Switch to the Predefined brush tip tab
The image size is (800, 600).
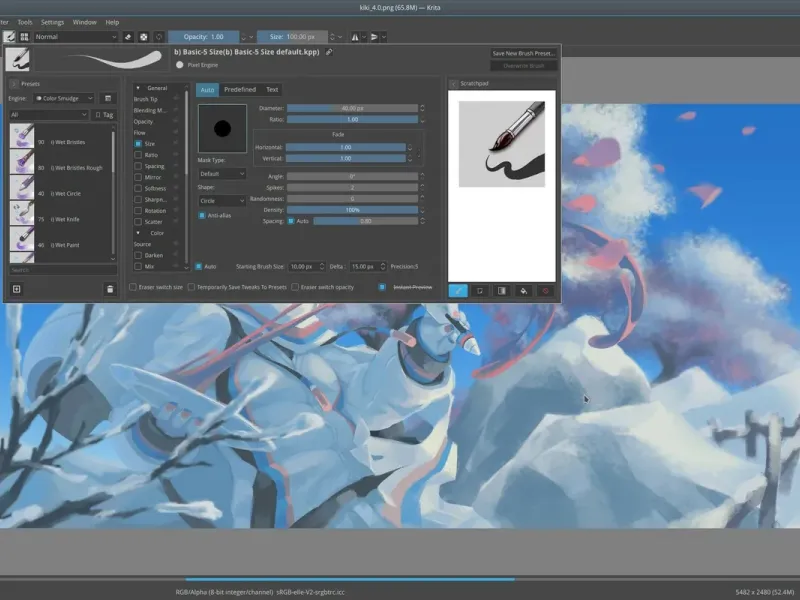tap(239, 90)
